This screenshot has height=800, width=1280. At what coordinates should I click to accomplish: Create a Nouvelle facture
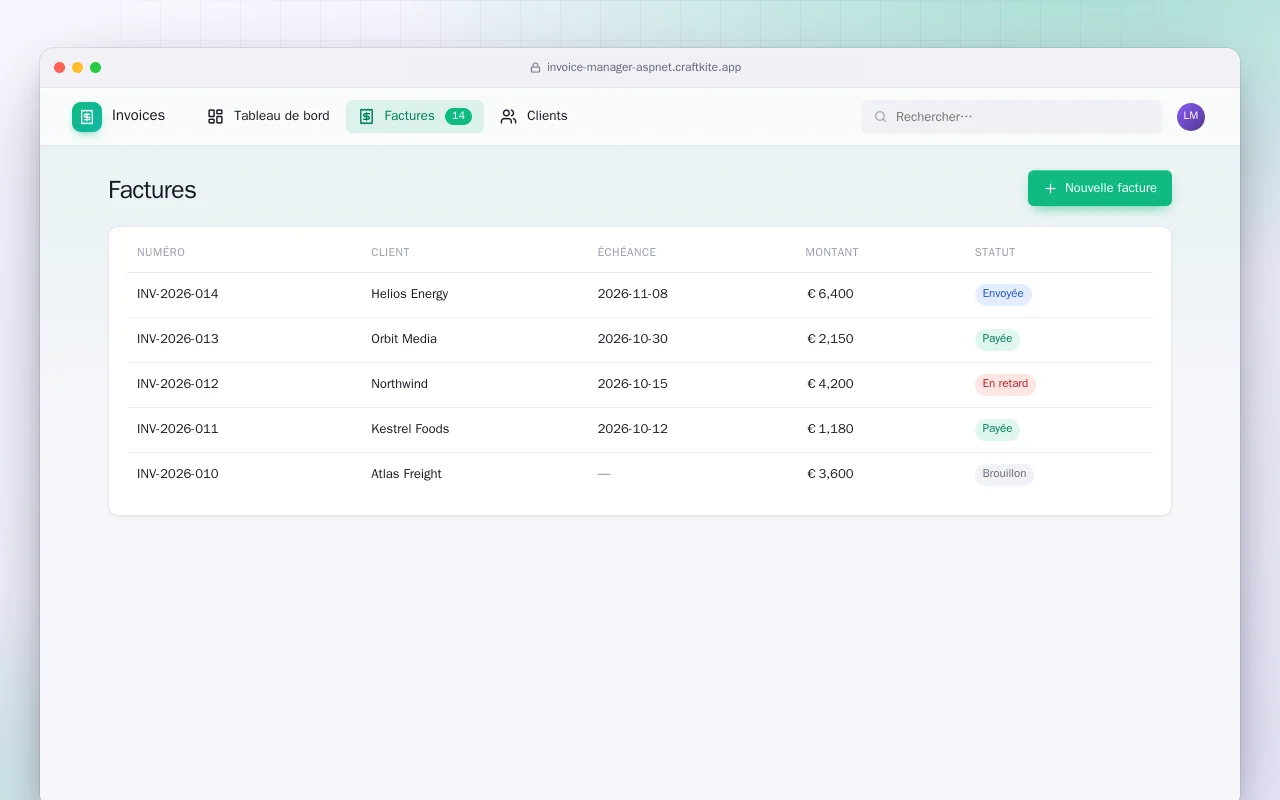coord(1100,188)
